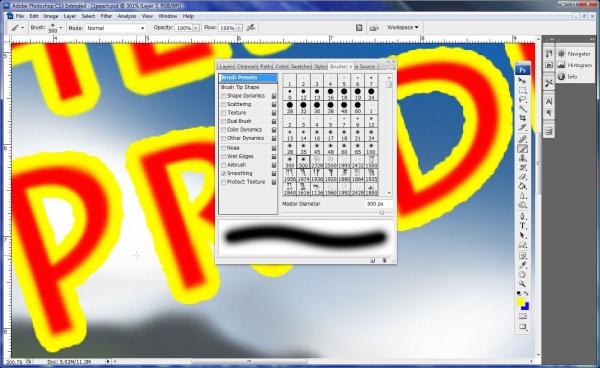The width and height of the screenshot is (600, 368).
Task: Uncheck the Smoothing option
Action: [x=223, y=174]
